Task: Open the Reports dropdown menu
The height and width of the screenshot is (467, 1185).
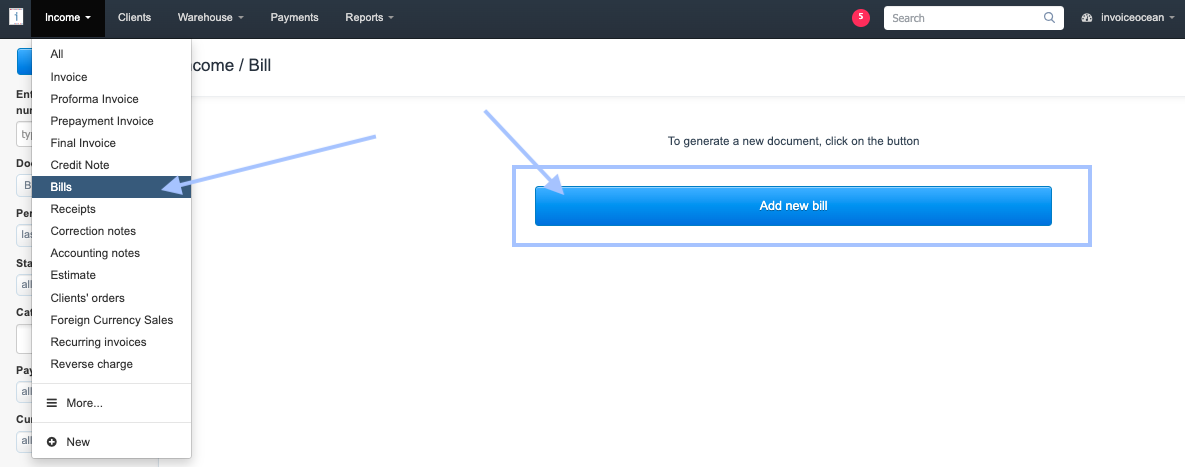Action: [x=369, y=18]
